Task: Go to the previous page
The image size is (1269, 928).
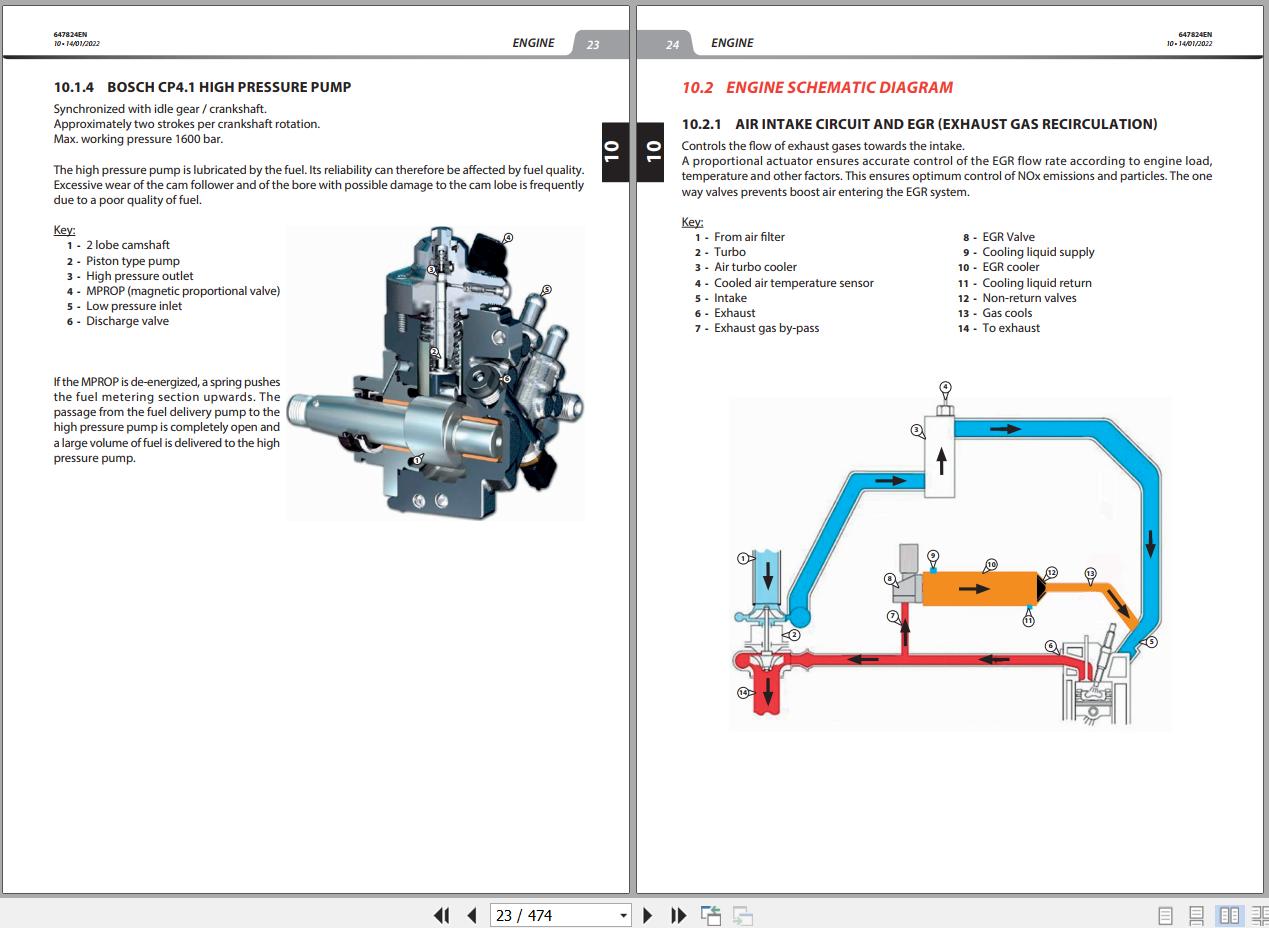Action: [472, 915]
